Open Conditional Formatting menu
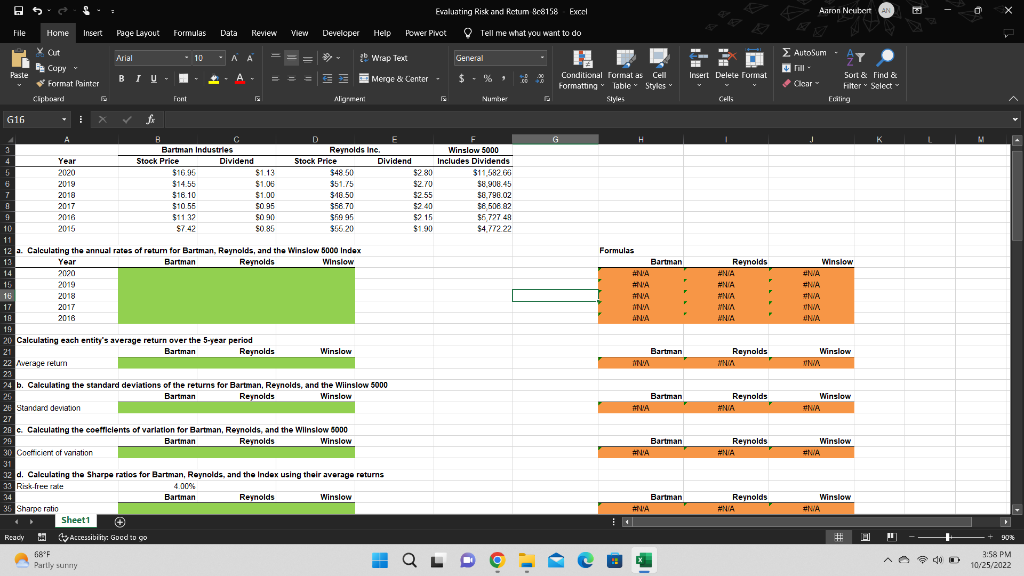The width and height of the screenshot is (1024, 576). pyautogui.click(x=581, y=69)
